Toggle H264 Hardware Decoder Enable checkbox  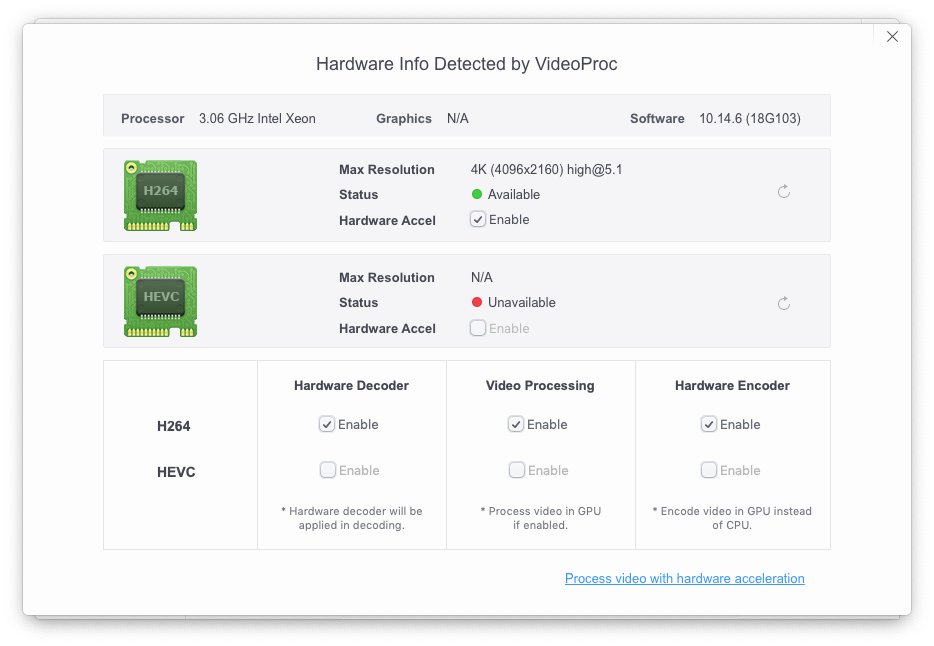326,424
